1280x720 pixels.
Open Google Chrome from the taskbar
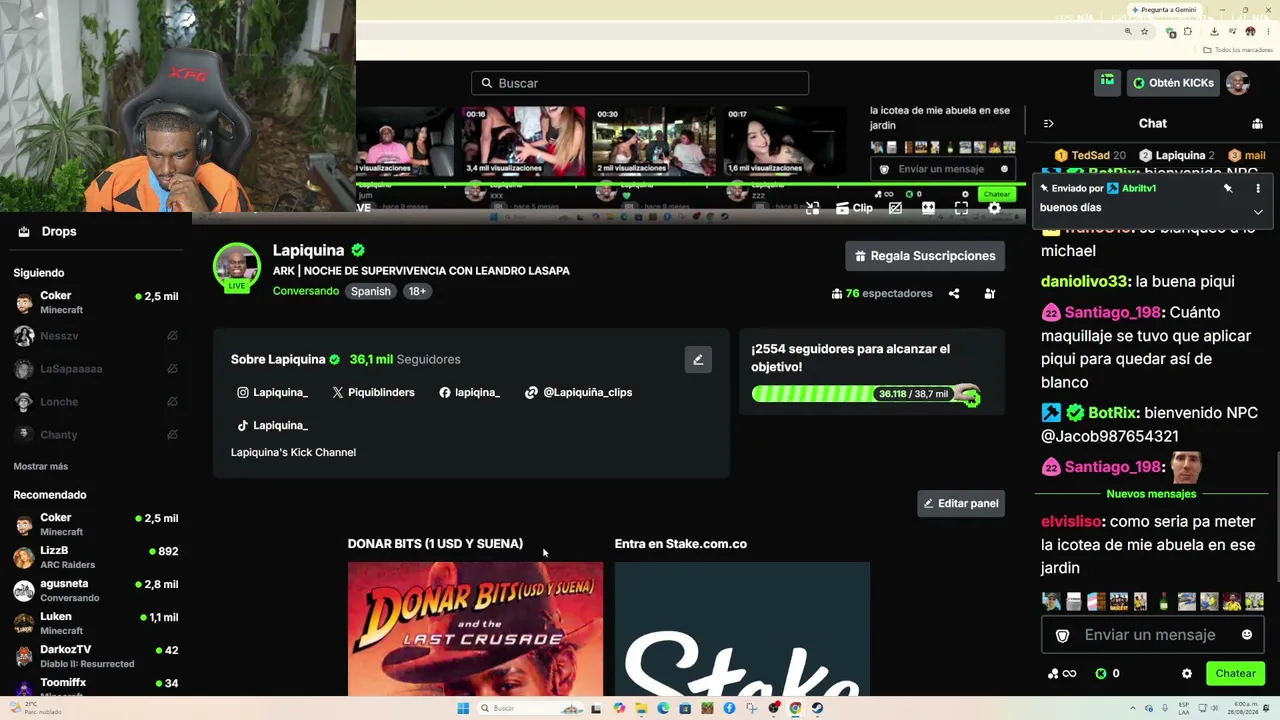(795, 708)
